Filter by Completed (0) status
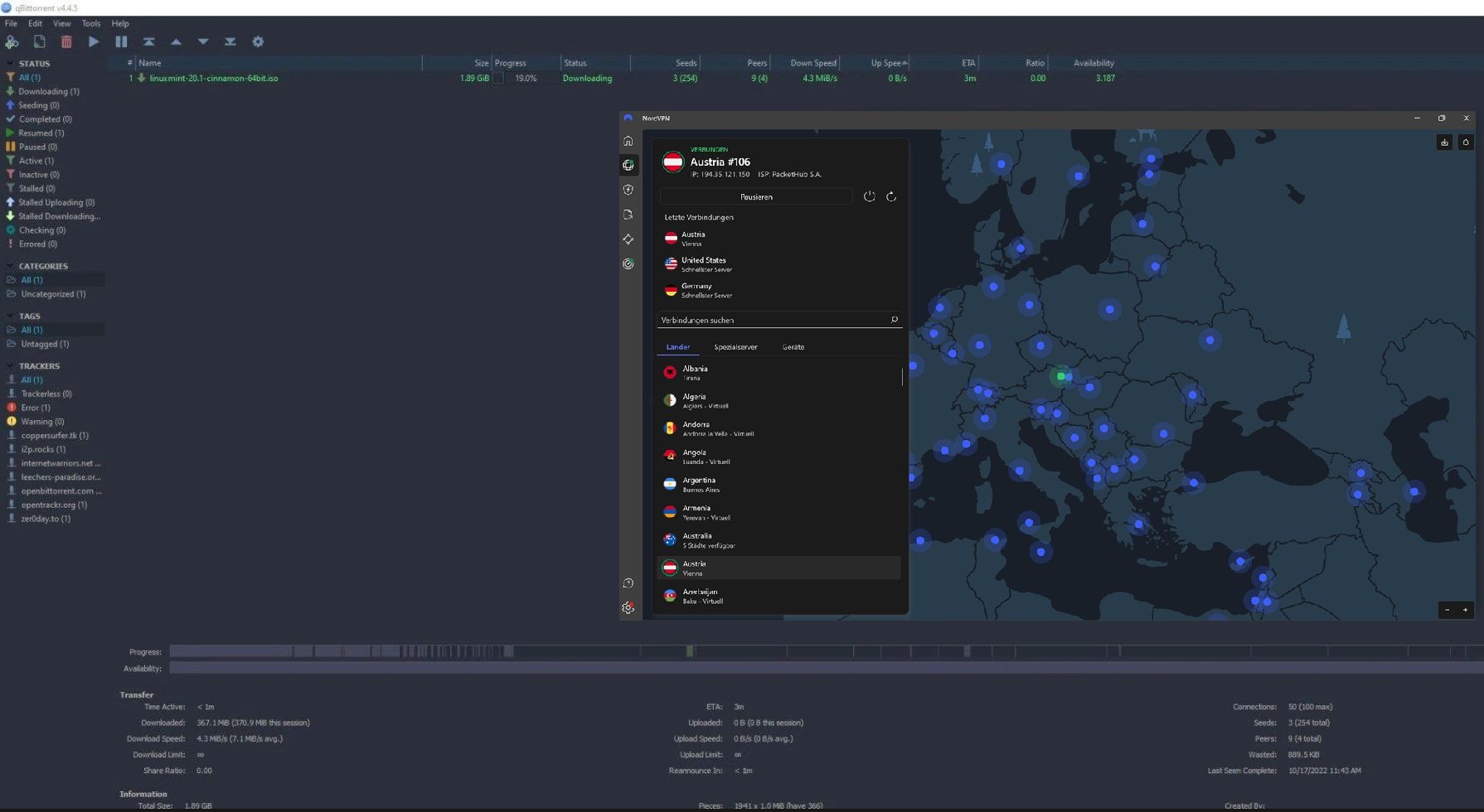Image resolution: width=1484 pixels, height=812 pixels. point(45,119)
